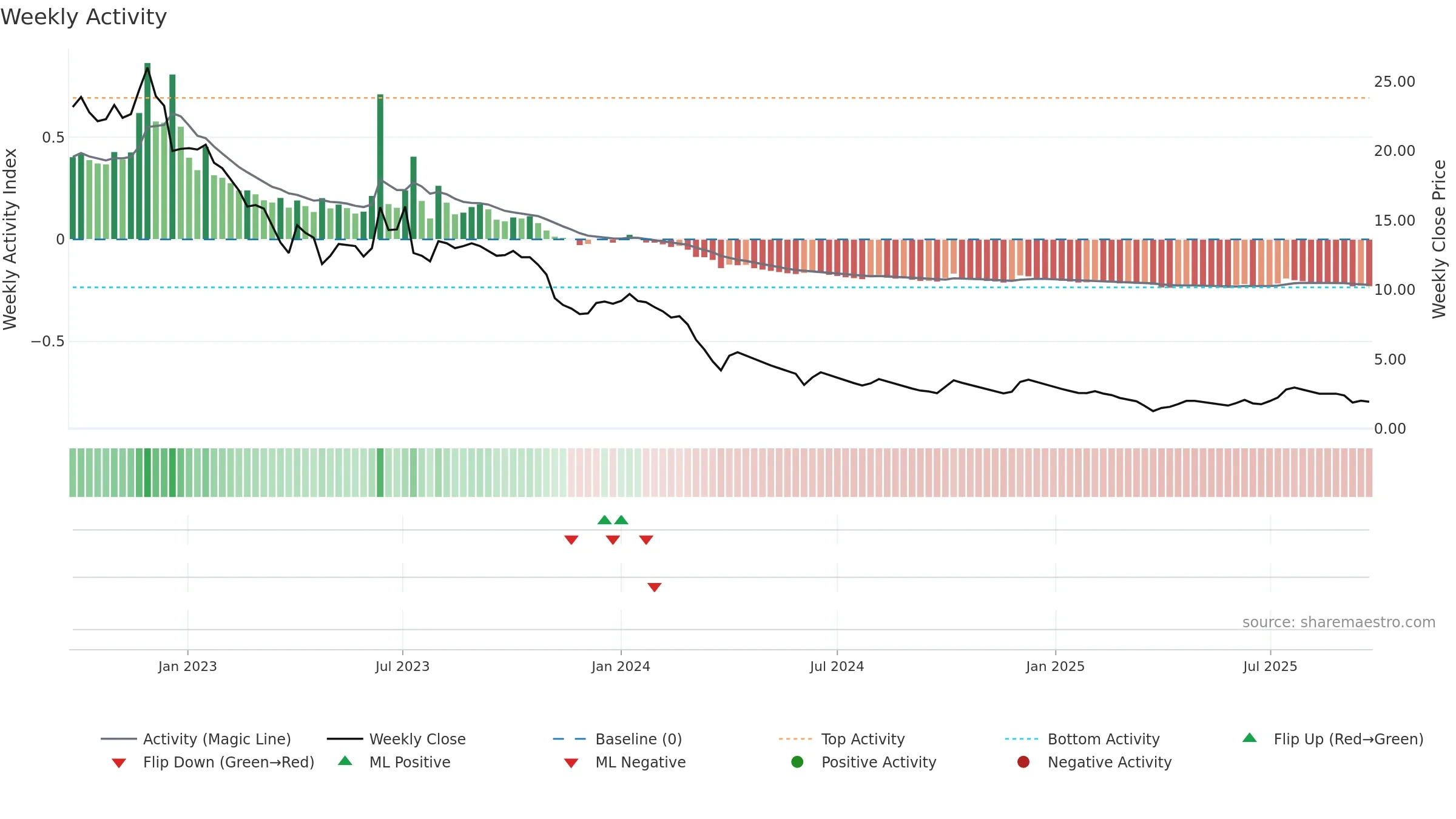1456x819 pixels.
Task: Toggle the ML Negative legend entry
Action: tap(625, 762)
